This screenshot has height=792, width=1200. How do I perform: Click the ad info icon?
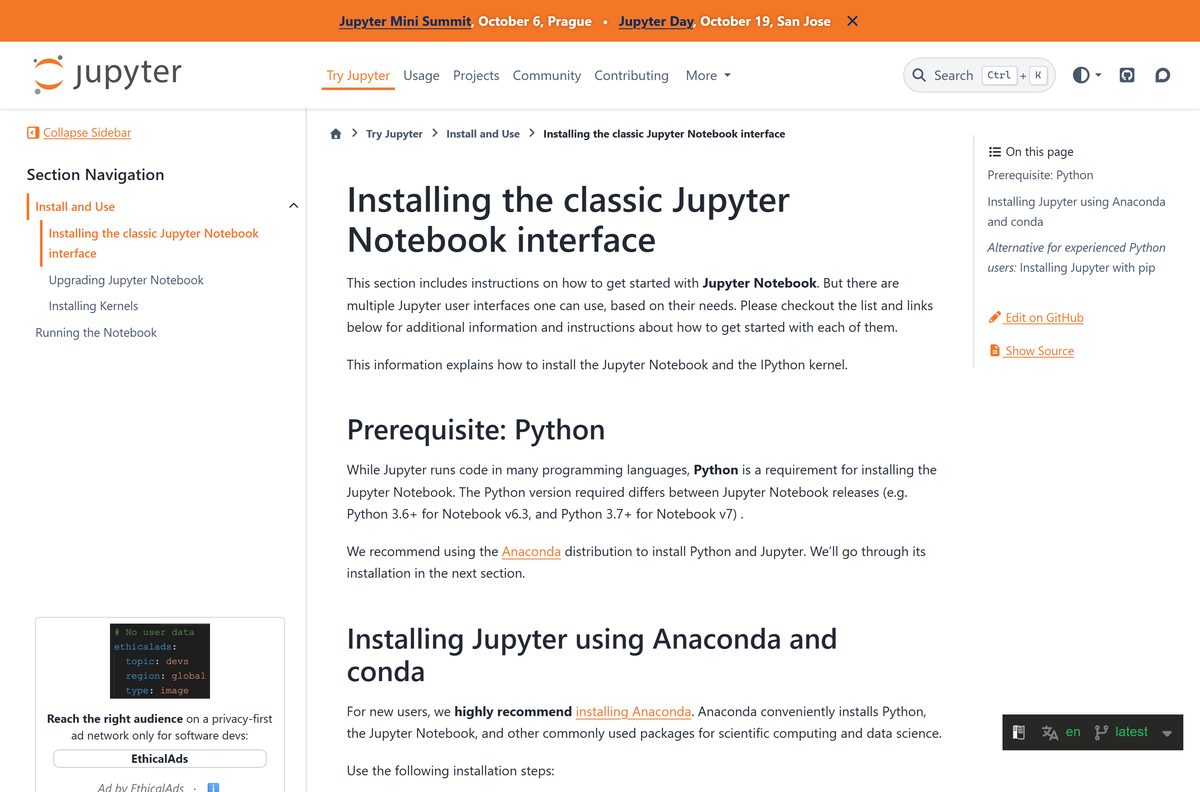(213, 787)
